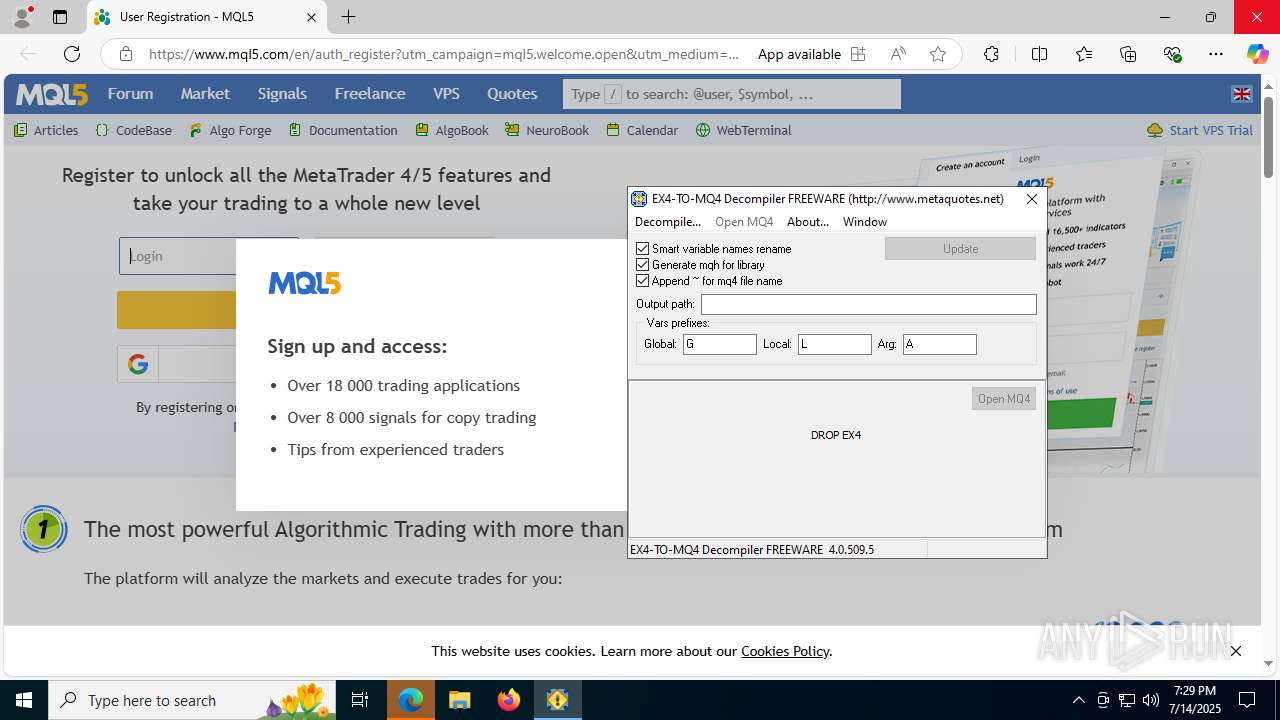Open browser essentials icon
Viewport: 1280px width, 720px height.
coord(1173,54)
